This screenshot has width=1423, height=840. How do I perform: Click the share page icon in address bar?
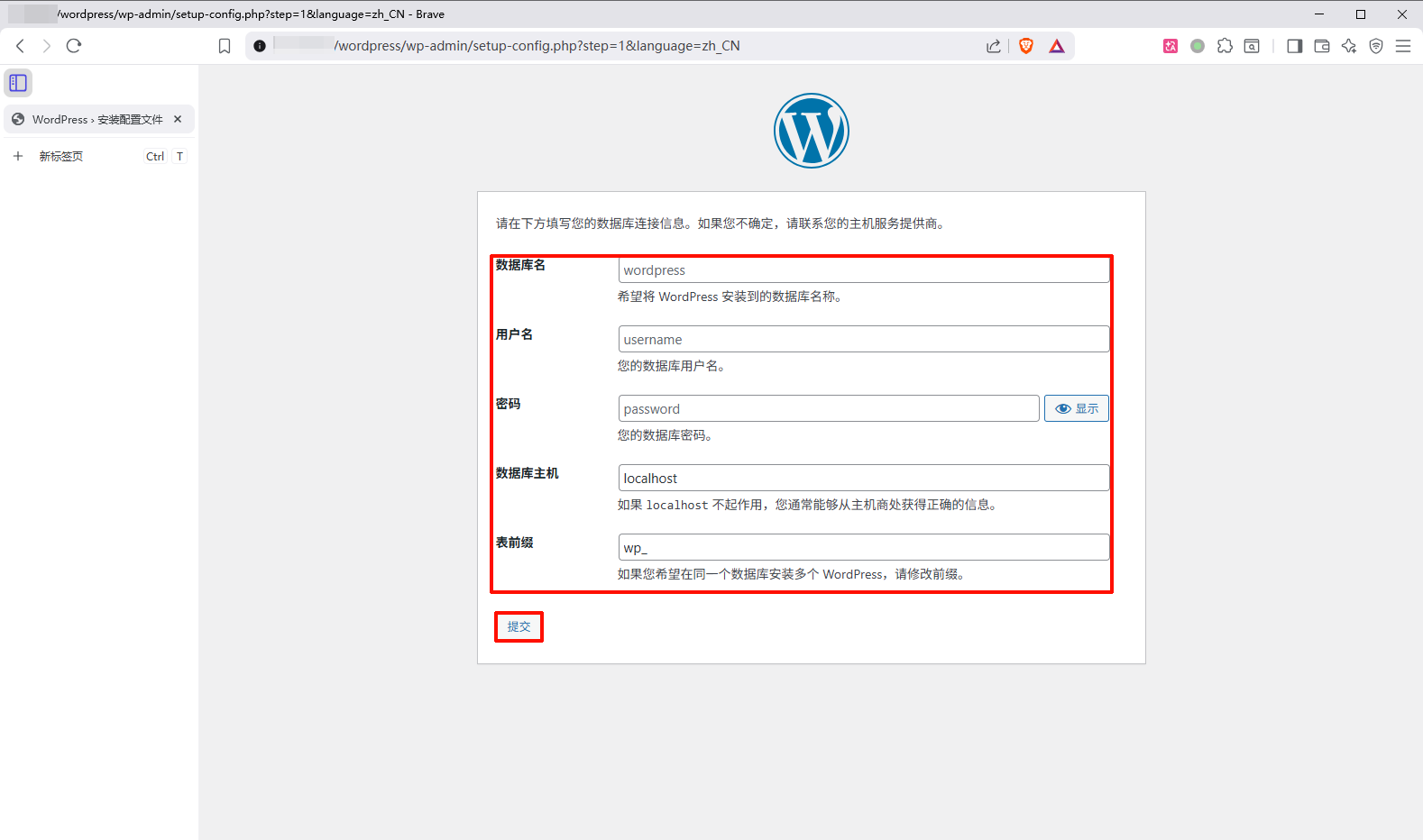993,46
